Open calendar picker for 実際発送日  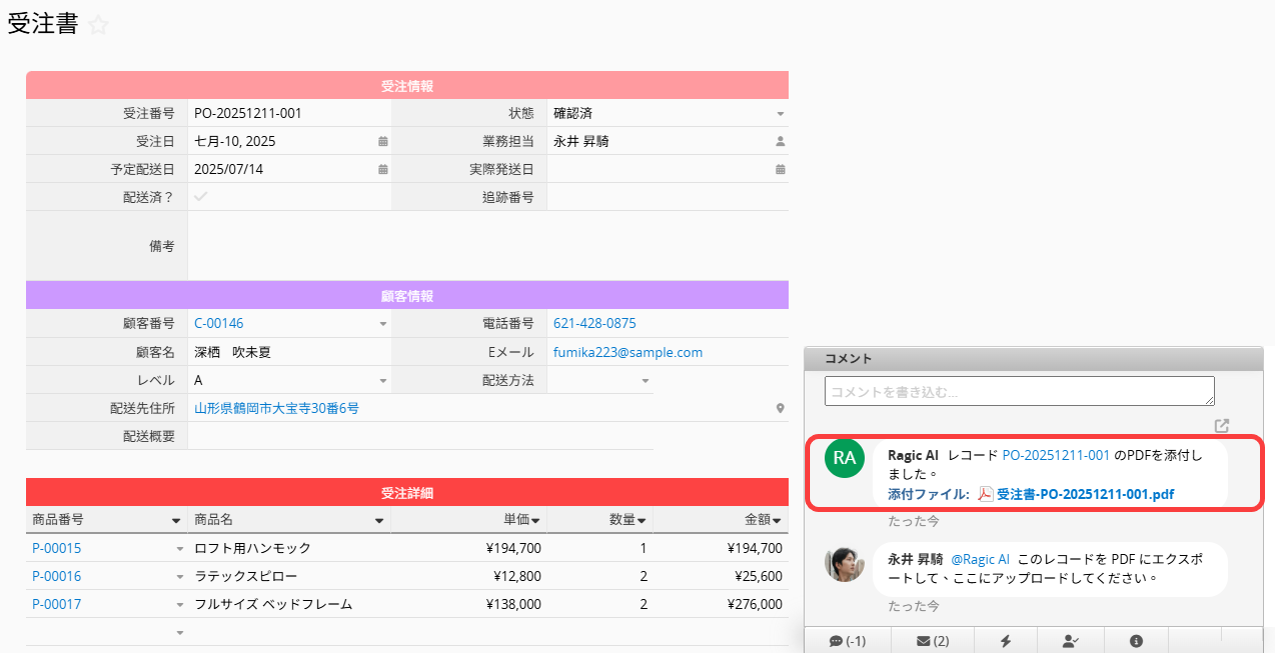[x=780, y=170]
